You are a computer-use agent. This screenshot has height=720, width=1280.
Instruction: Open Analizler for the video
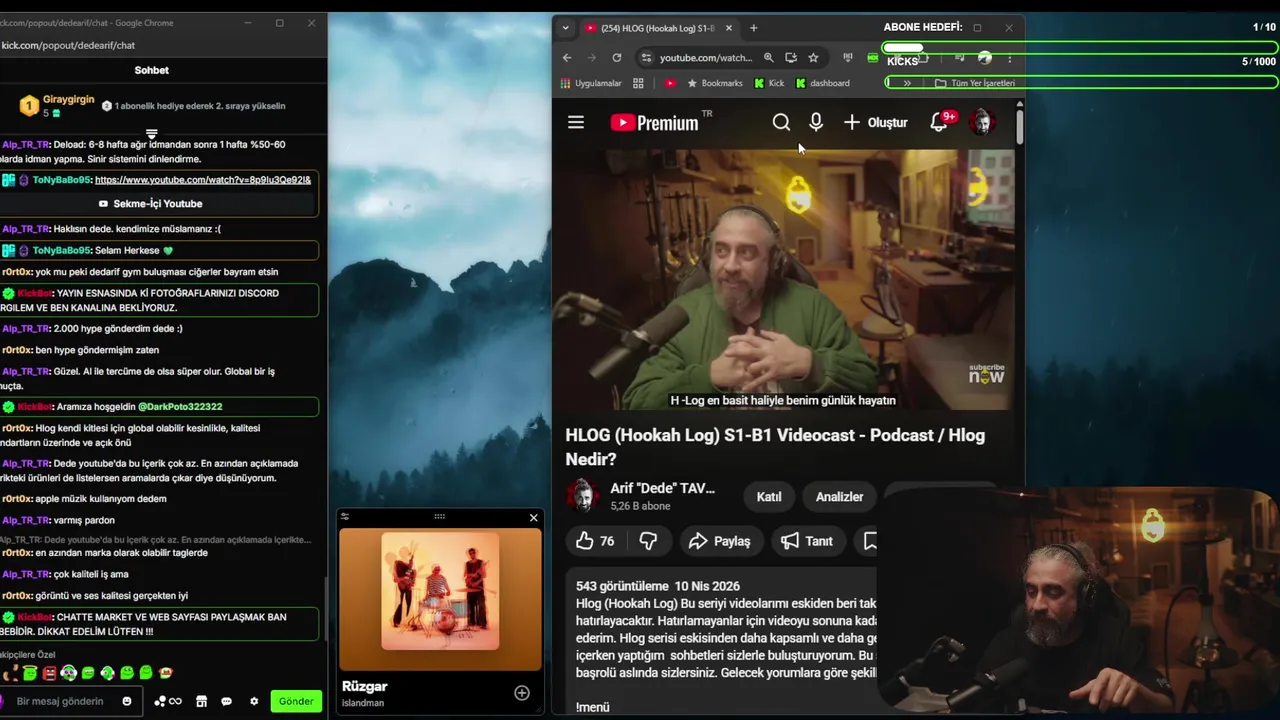[839, 497]
